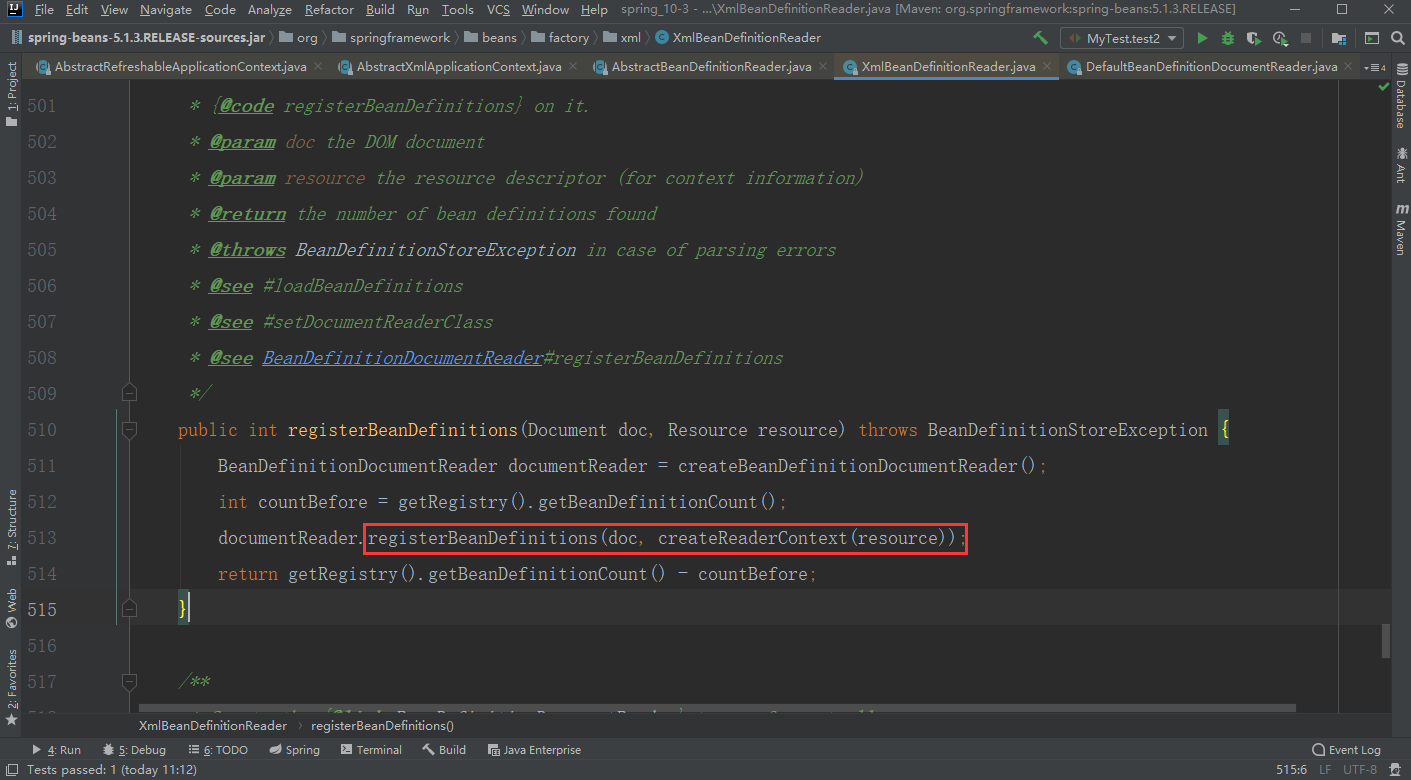The height and width of the screenshot is (780, 1411).
Task: Open the Event Log
Action: point(1346,750)
